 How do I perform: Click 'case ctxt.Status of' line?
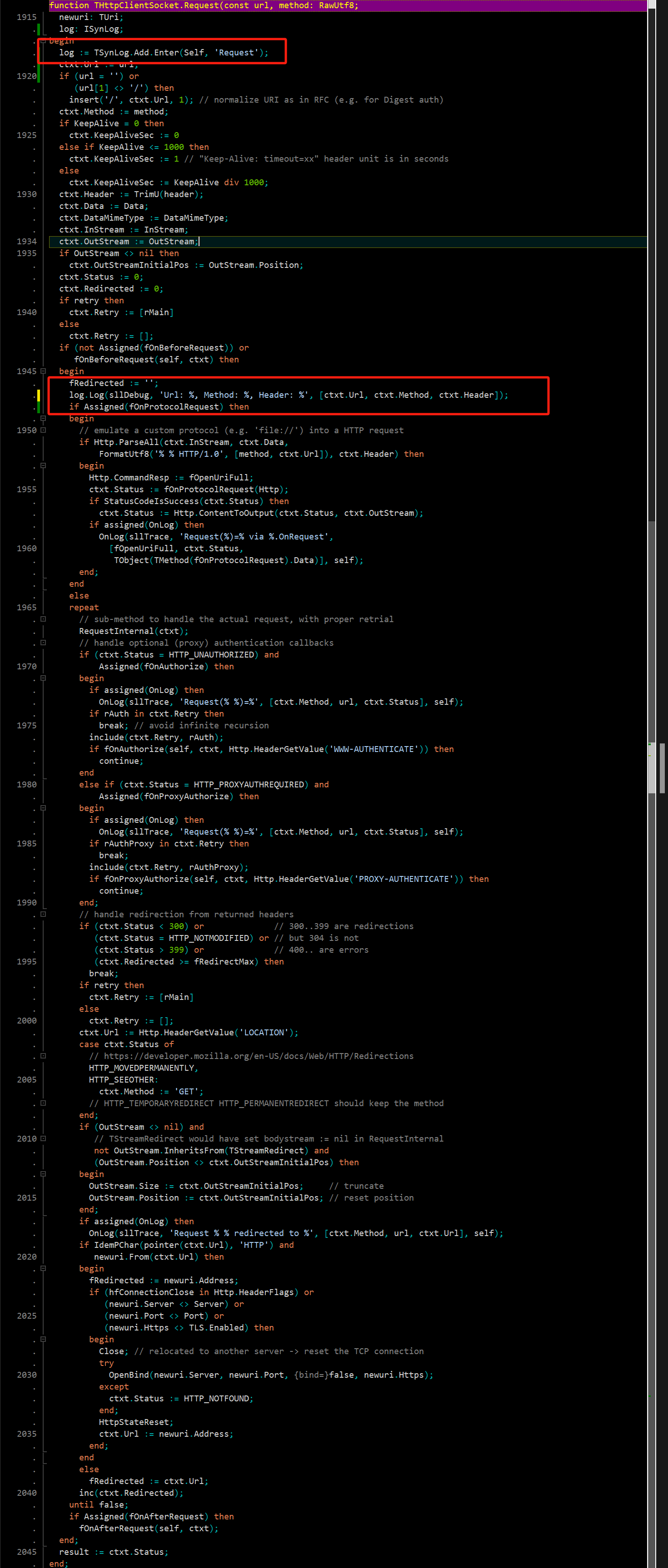pos(127,1044)
